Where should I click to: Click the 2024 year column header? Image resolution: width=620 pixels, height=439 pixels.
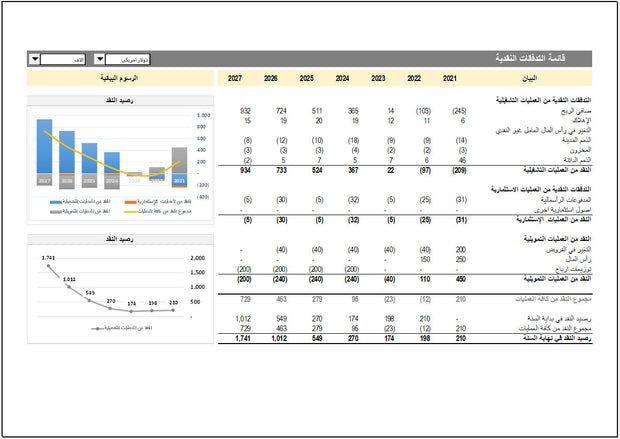(x=342, y=78)
